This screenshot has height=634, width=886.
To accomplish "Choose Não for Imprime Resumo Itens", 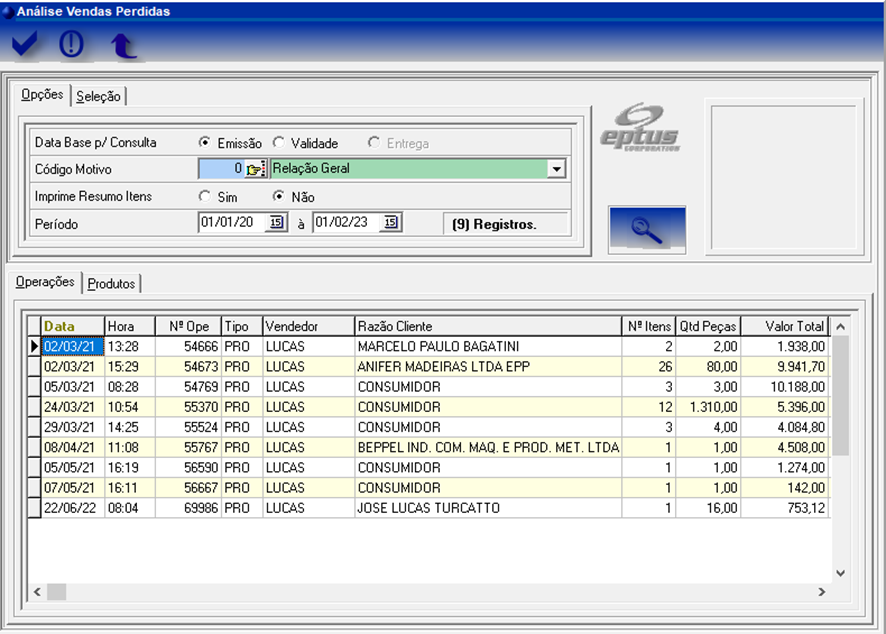I will pos(279,197).
